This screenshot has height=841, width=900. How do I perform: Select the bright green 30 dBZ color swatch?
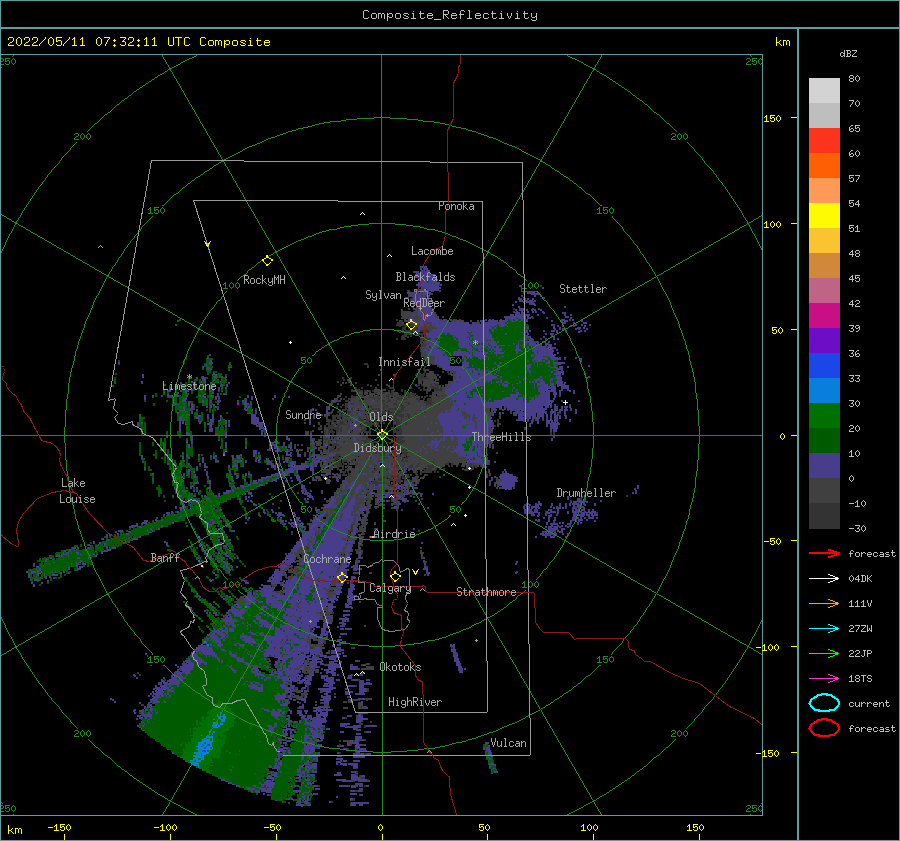824,416
